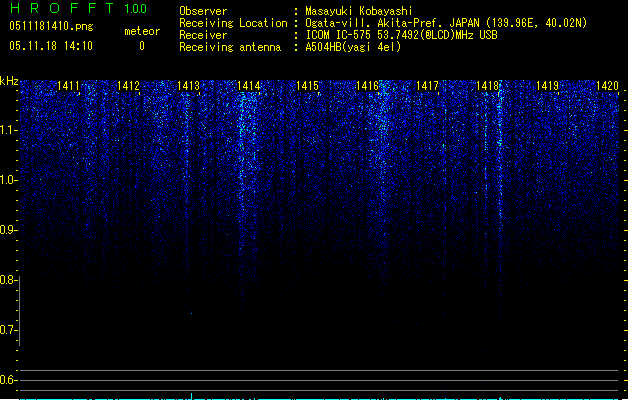Click the 1416 time marker

click(x=367, y=85)
